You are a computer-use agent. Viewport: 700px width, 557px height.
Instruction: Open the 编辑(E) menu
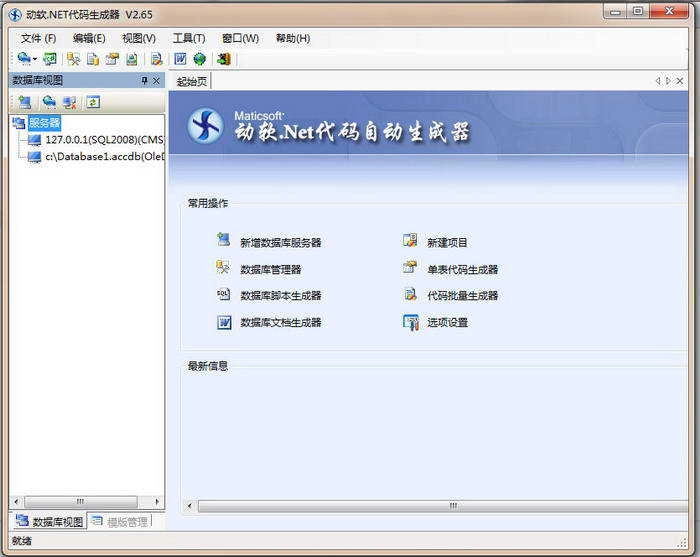89,38
